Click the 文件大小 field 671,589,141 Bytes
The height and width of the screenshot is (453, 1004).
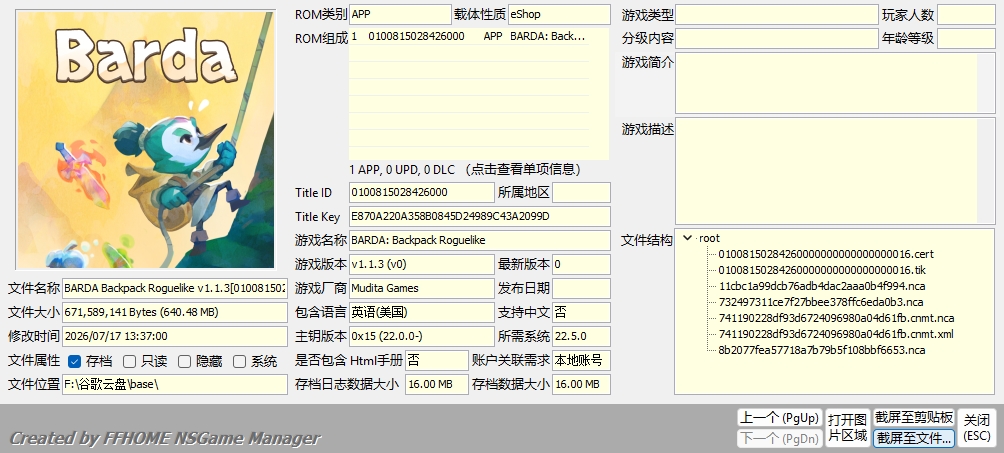click(x=175, y=312)
